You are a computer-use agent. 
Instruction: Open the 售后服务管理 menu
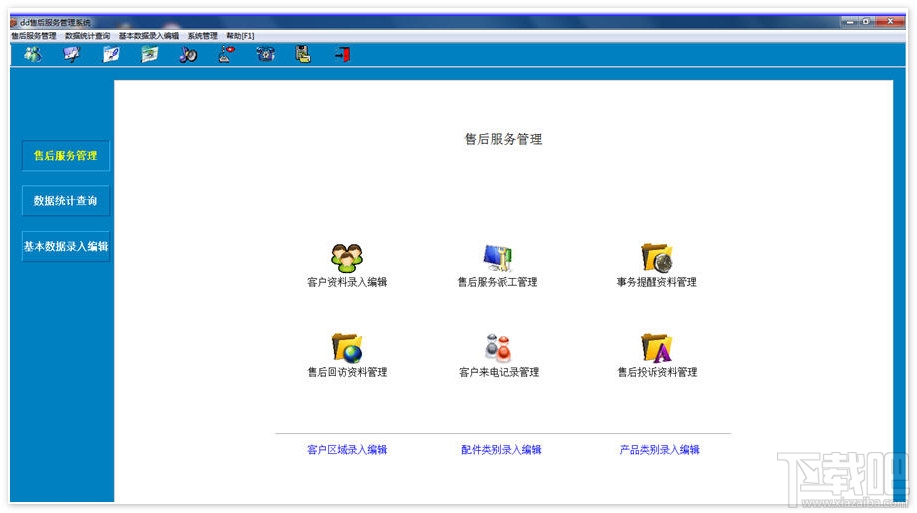[x=34, y=36]
